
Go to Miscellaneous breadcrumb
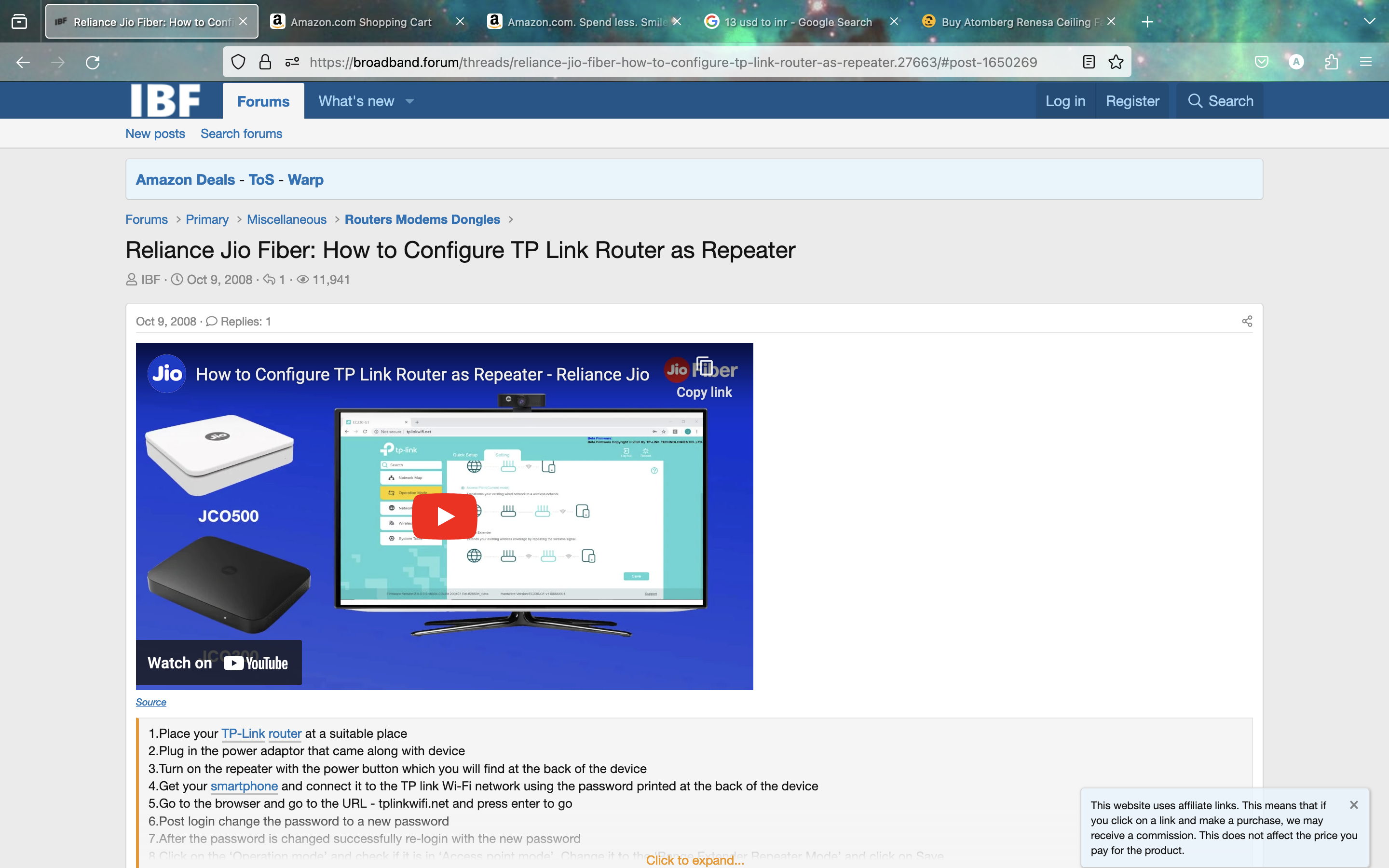286,219
